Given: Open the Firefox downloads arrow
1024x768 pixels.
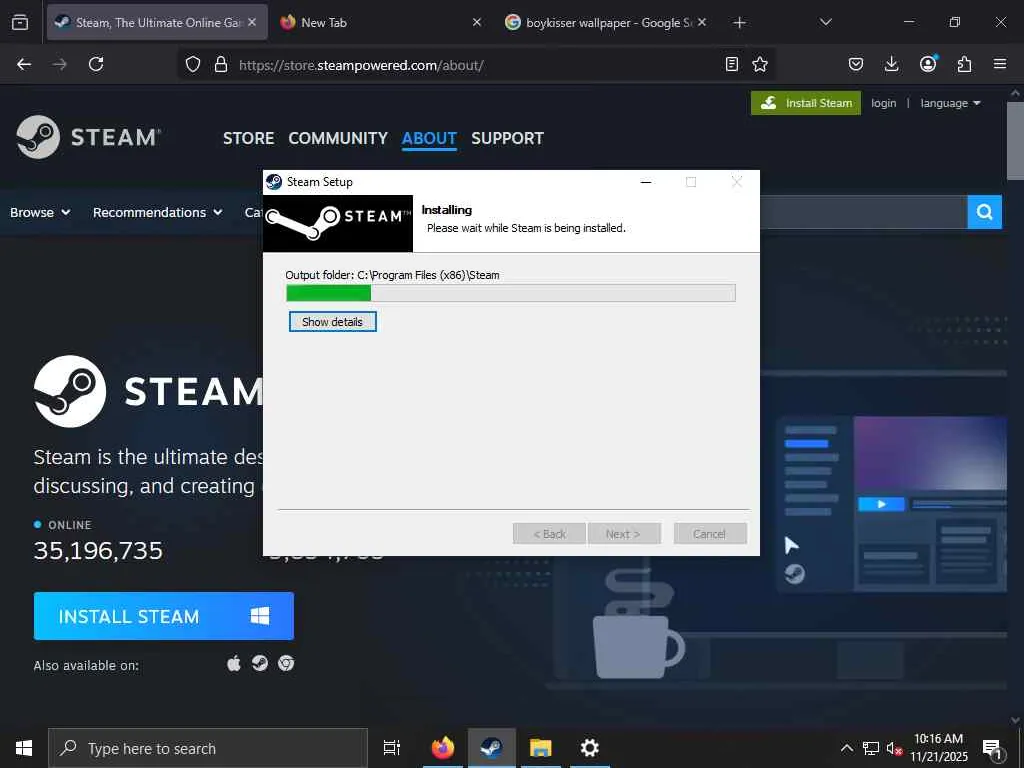Looking at the screenshot, I should point(891,64).
